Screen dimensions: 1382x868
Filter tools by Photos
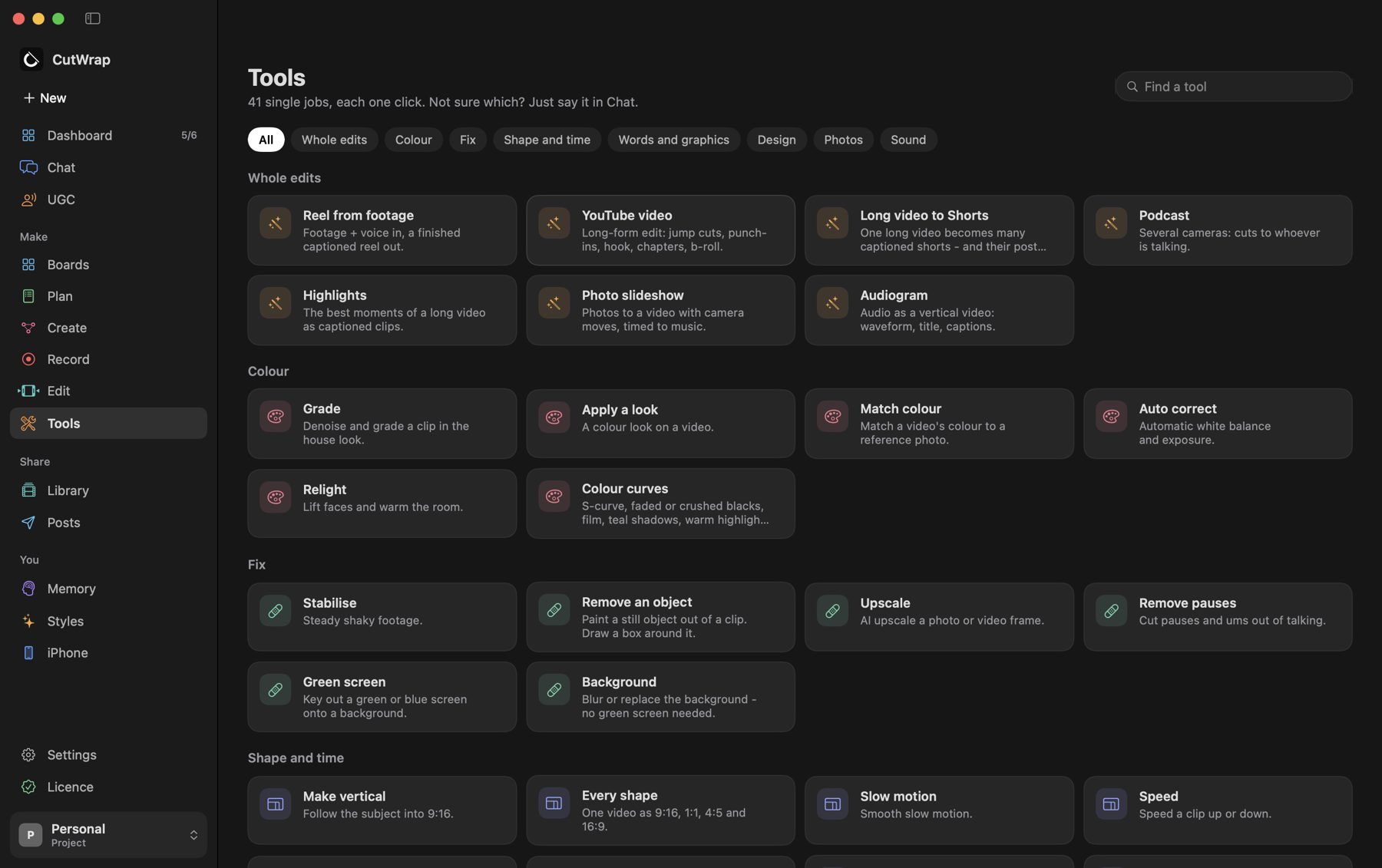(x=843, y=140)
